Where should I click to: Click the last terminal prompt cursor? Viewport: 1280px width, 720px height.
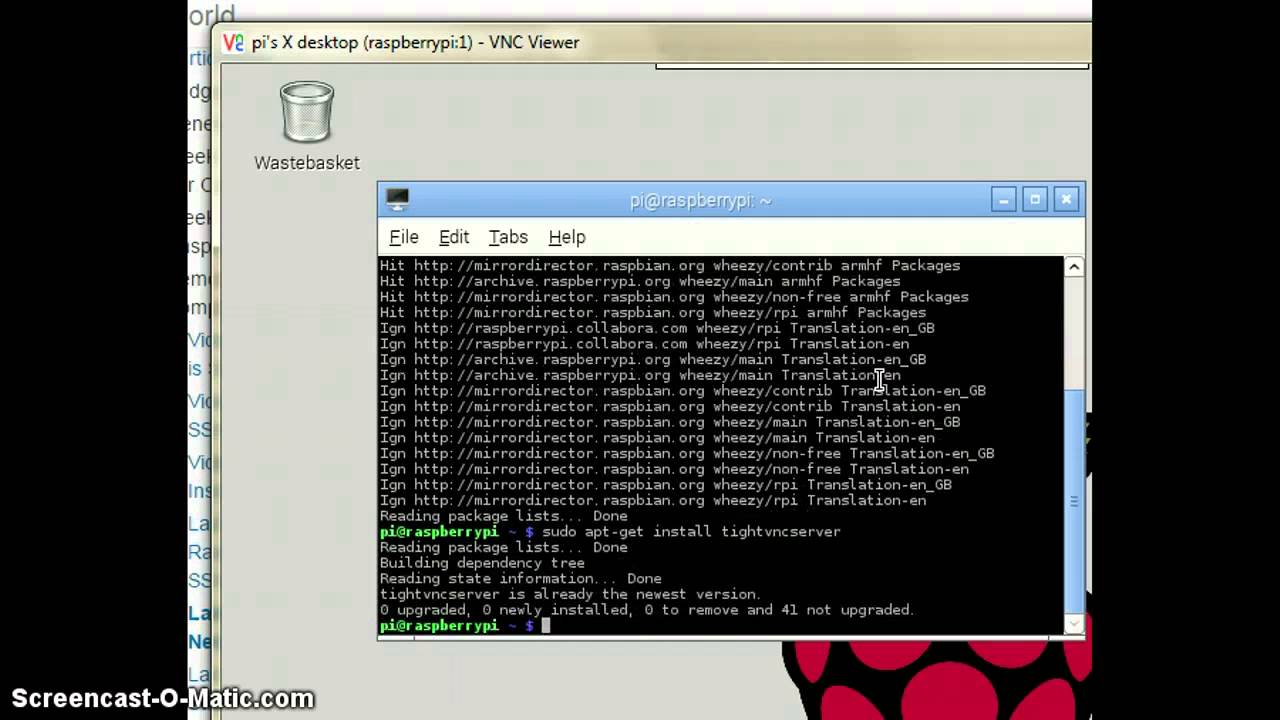pos(546,626)
